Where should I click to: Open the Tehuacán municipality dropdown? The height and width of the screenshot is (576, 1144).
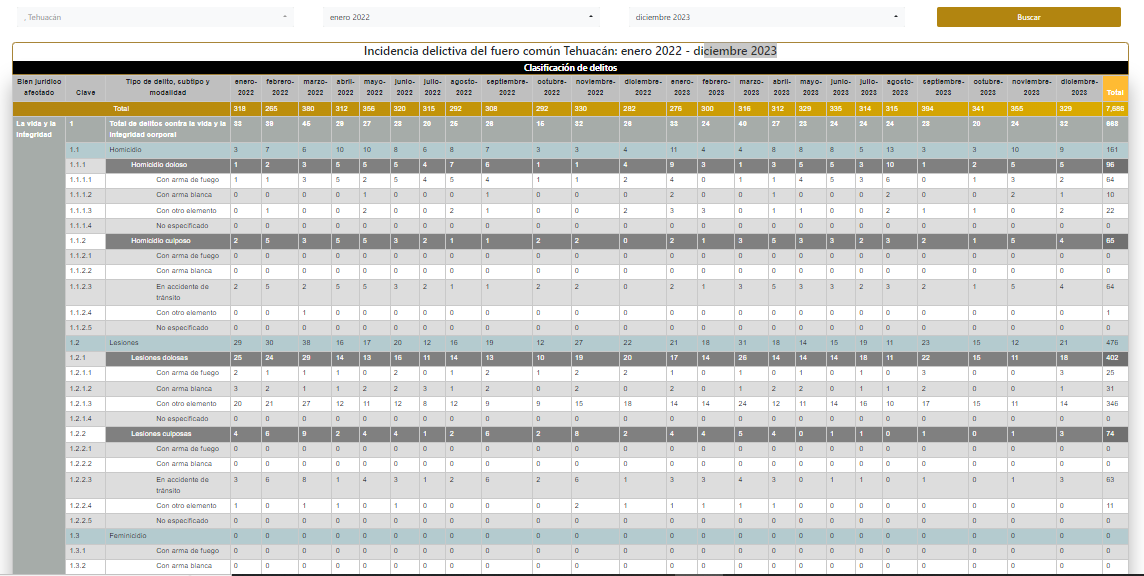(x=150, y=17)
